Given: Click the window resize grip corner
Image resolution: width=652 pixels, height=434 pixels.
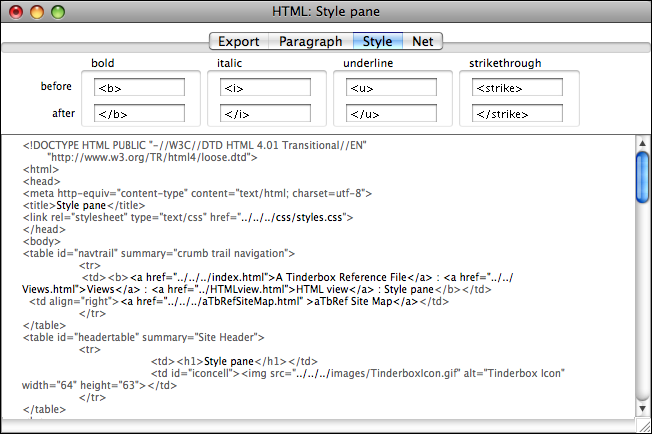Looking at the screenshot, I should [644, 426].
